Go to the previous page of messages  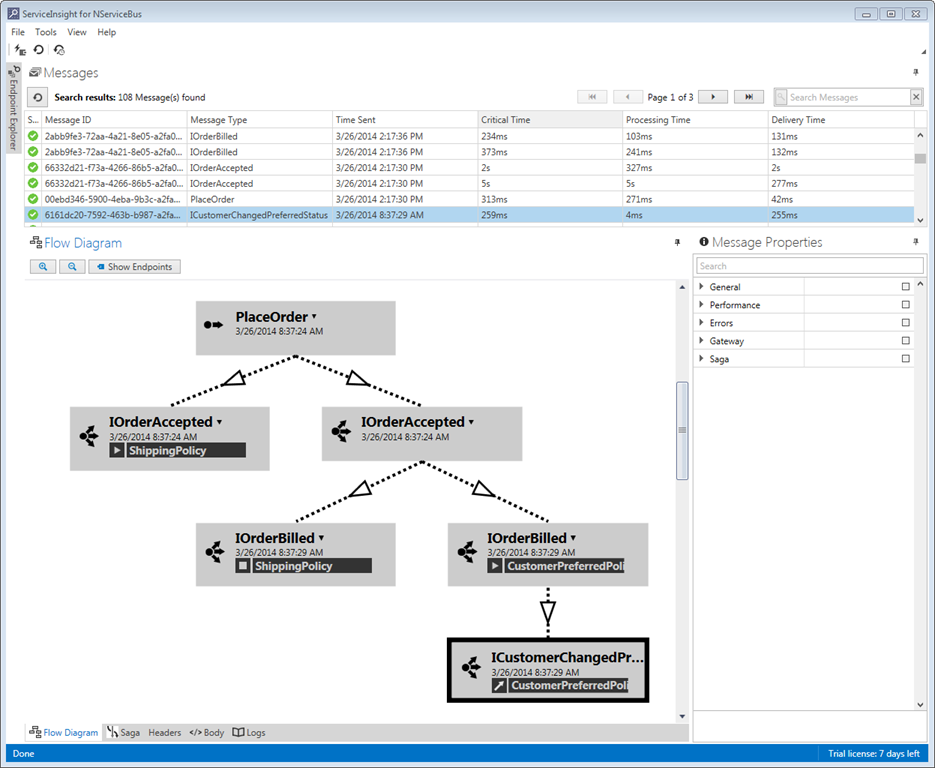pyautogui.click(x=627, y=97)
